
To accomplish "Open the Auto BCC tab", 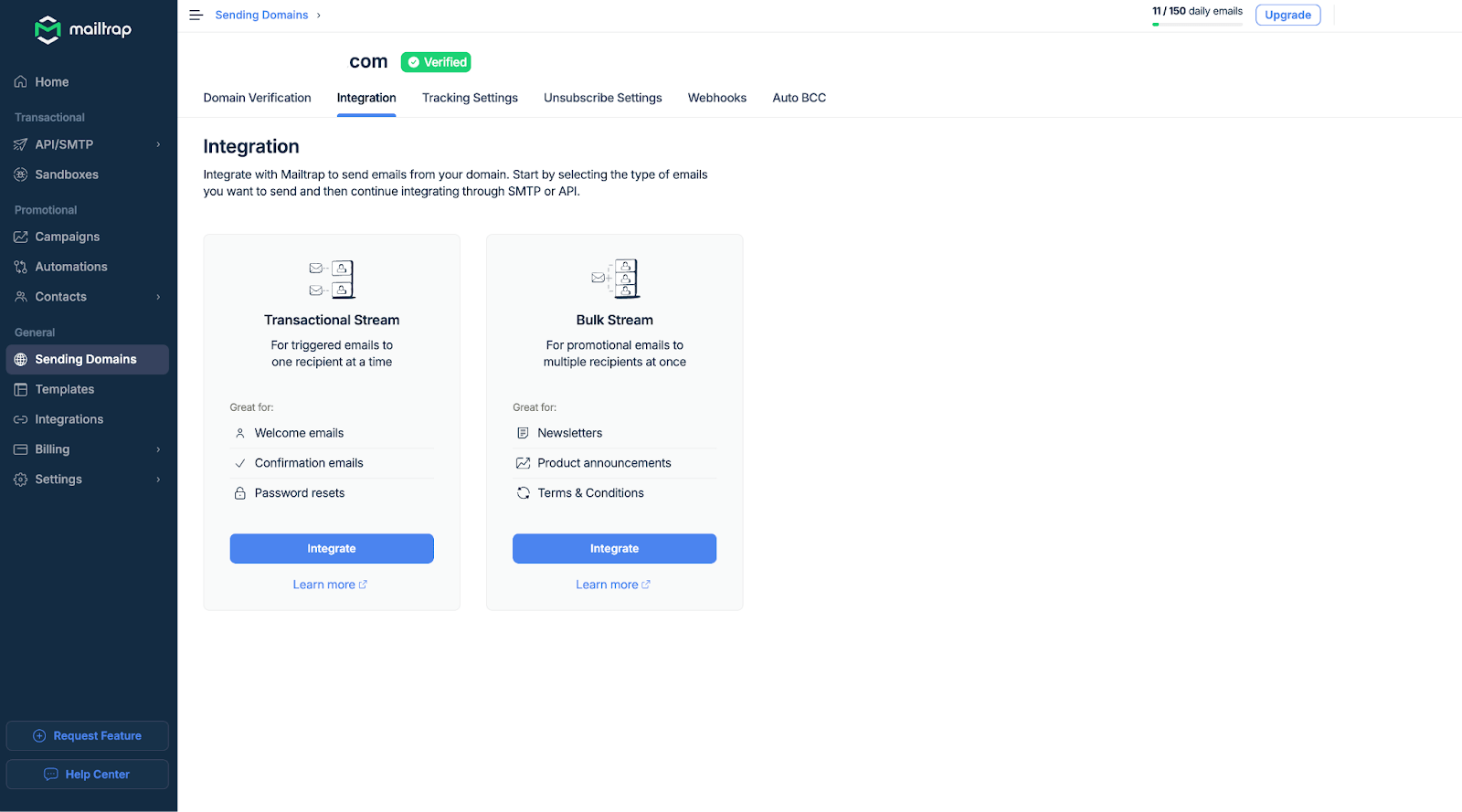I will point(800,98).
